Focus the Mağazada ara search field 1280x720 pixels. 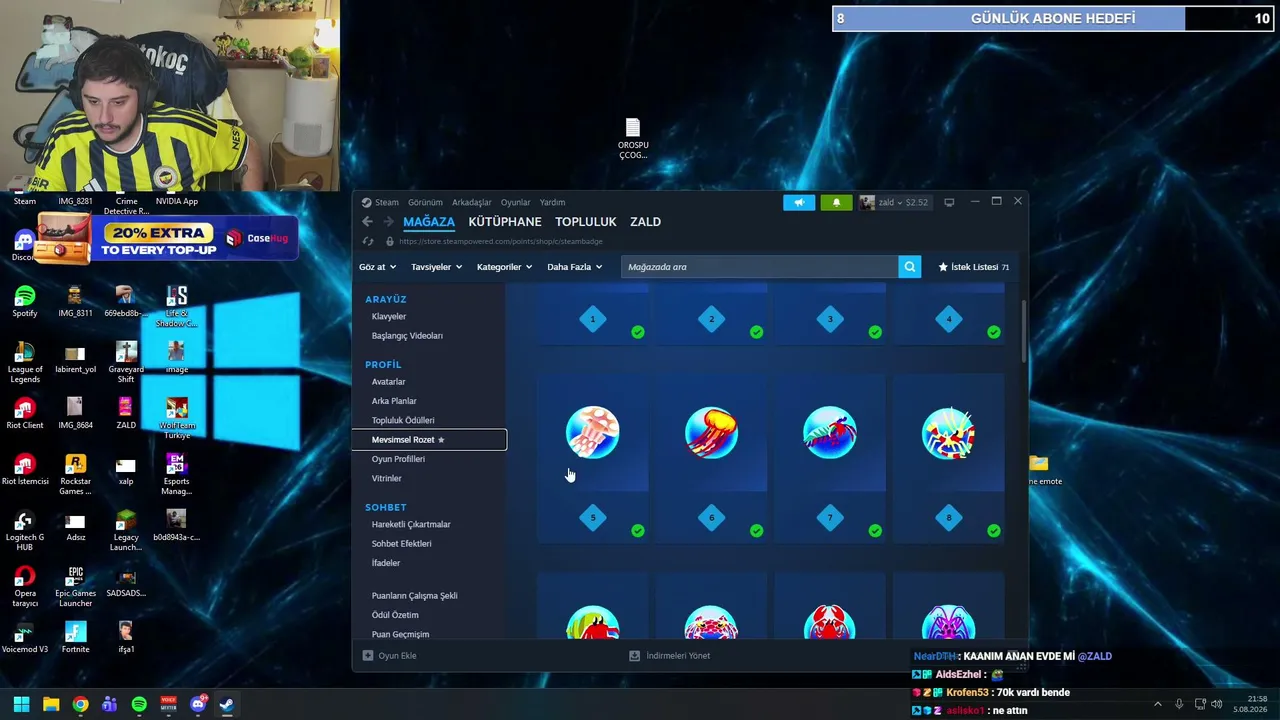pyautogui.click(x=759, y=267)
